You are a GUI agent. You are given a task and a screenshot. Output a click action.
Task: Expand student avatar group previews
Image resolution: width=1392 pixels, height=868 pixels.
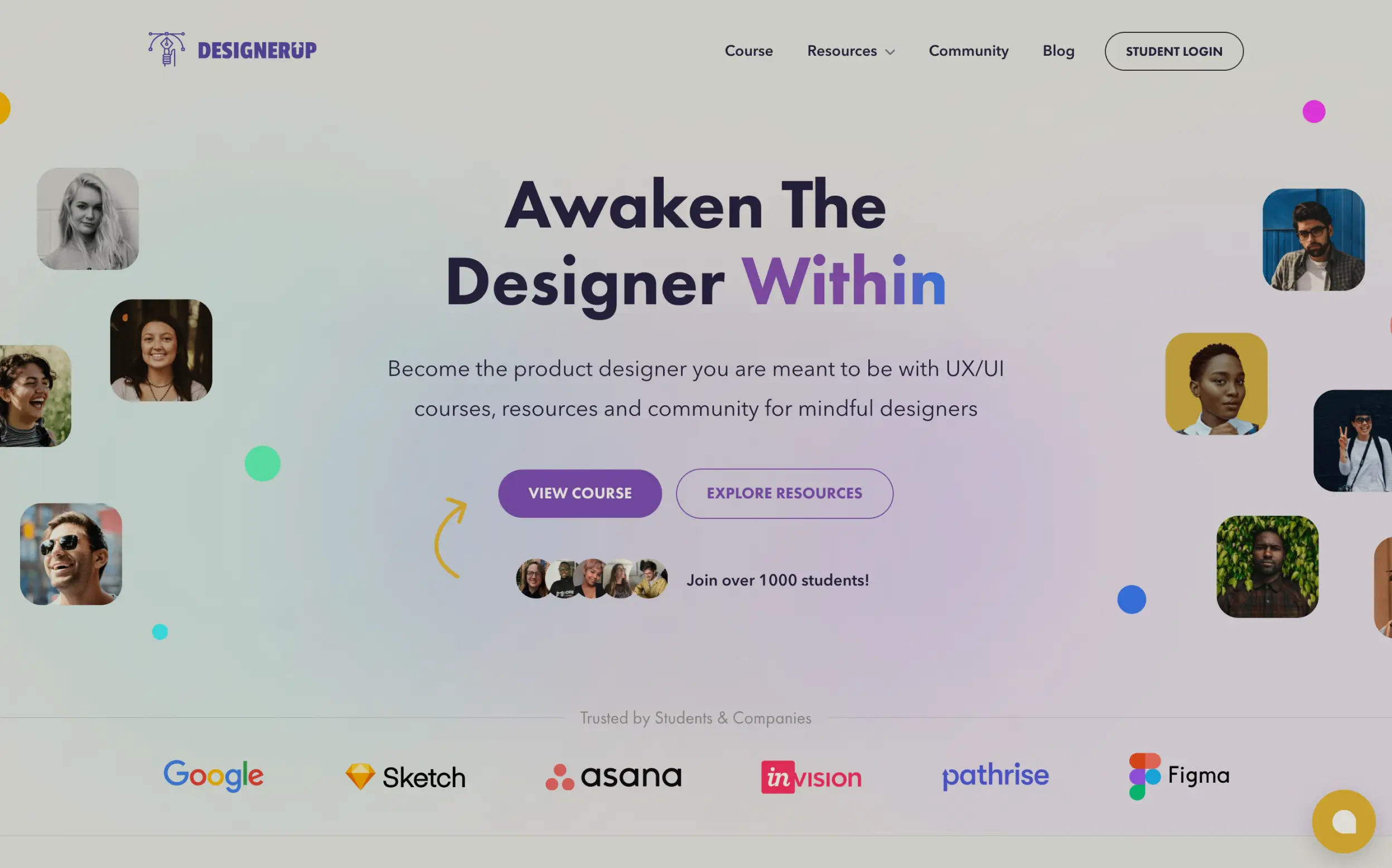coord(590,580)
